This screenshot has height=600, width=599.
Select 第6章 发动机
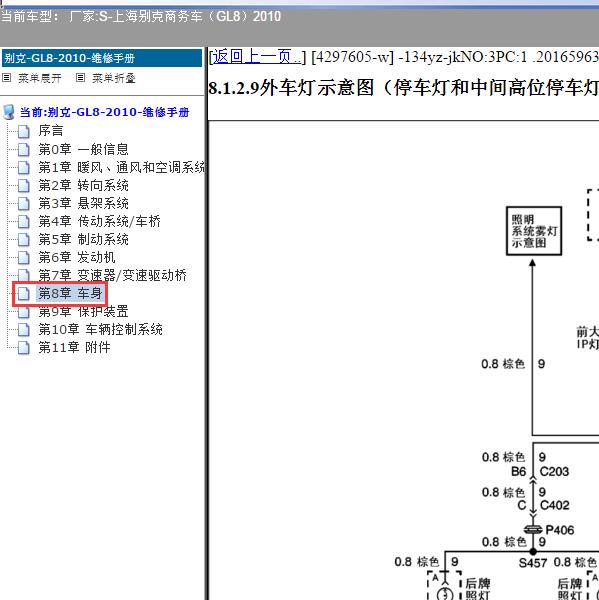coord(77,257)
